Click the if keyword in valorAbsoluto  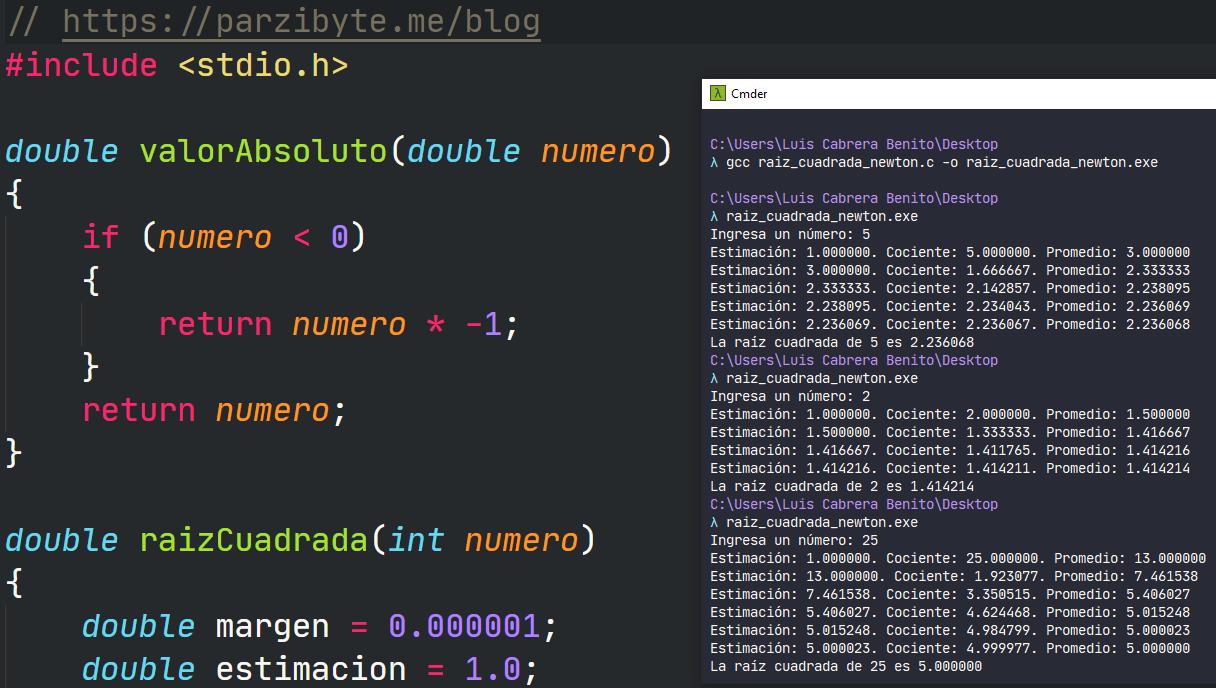[x=100, y=237]
